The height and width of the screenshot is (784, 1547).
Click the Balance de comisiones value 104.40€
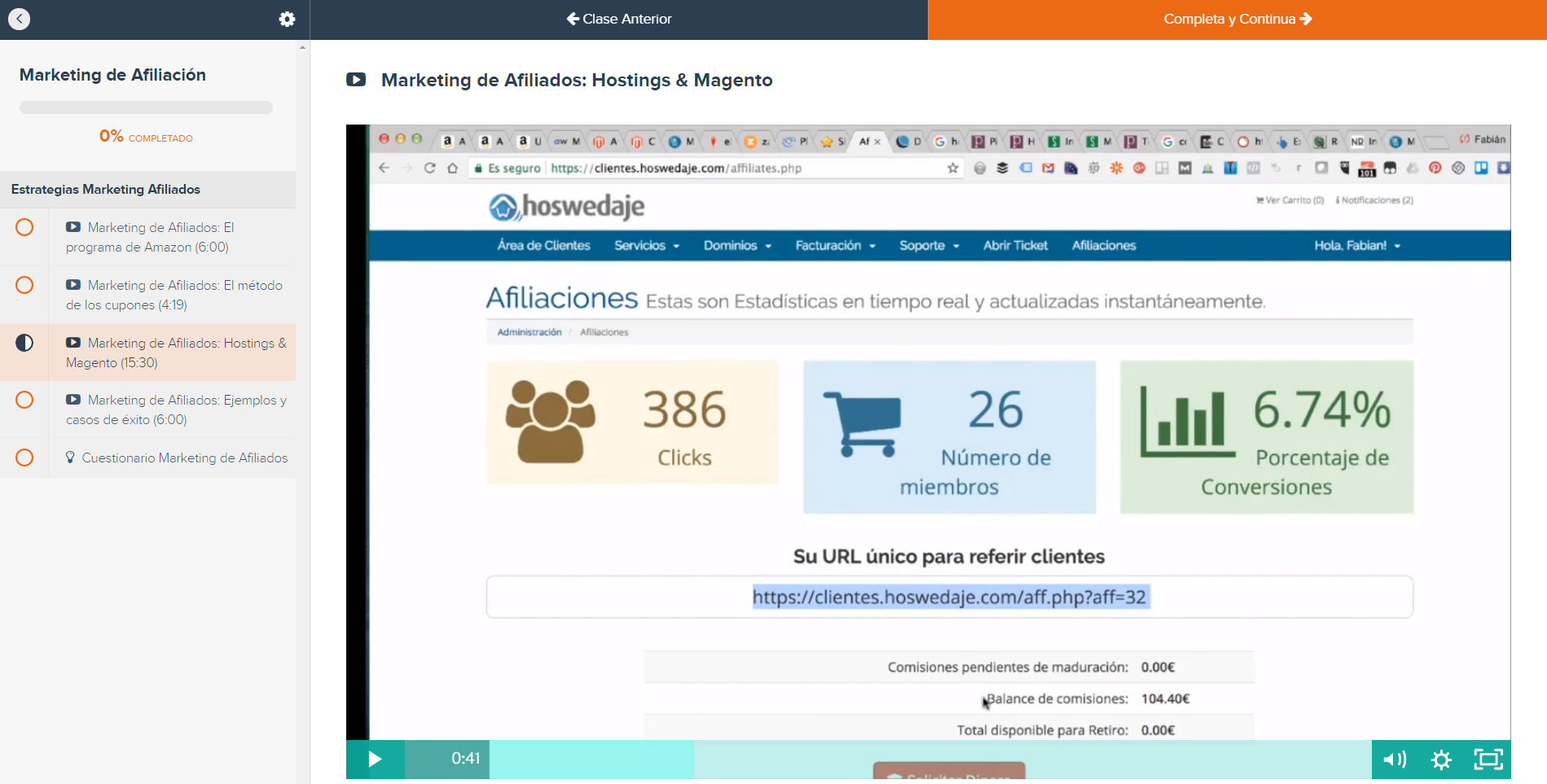coord(1165,699)
